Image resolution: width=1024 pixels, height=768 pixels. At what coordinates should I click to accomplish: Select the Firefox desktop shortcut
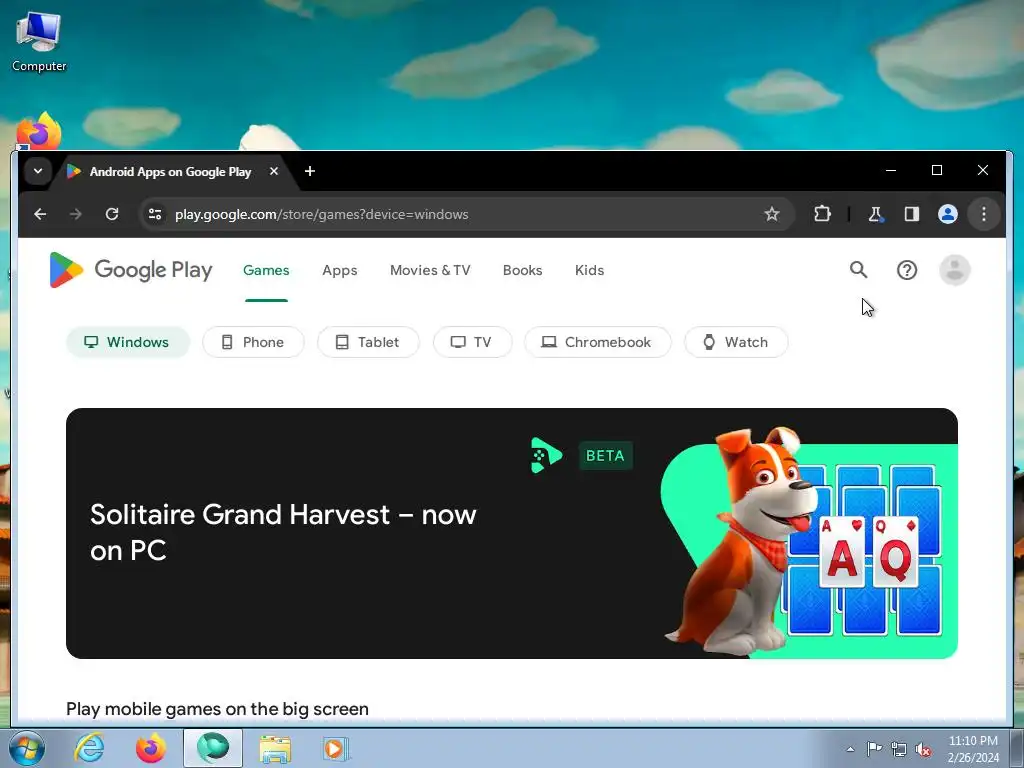[39, 131]
